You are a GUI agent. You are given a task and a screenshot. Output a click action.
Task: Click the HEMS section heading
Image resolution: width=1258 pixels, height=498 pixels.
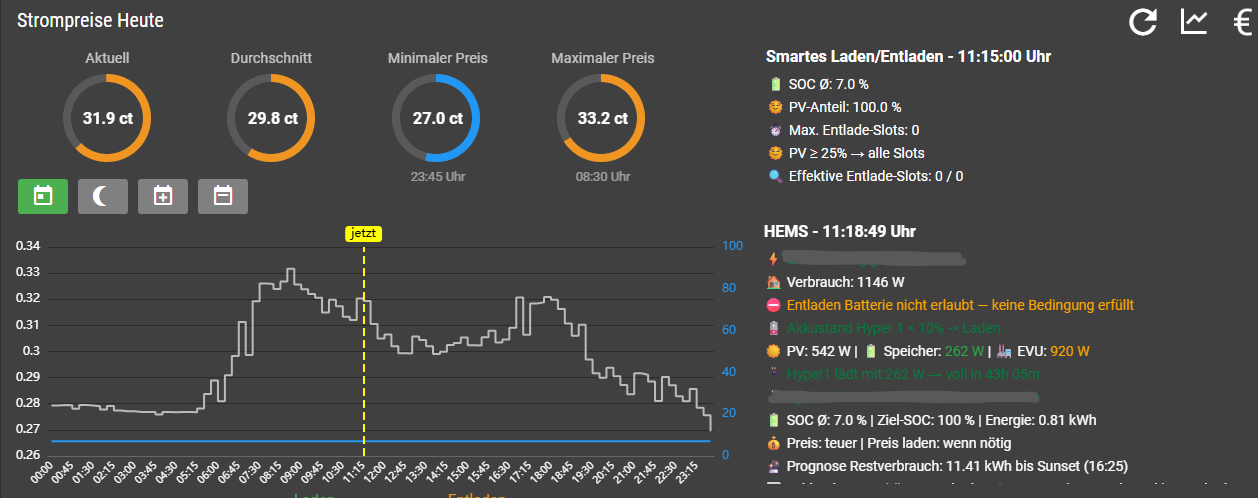point(840,231)
